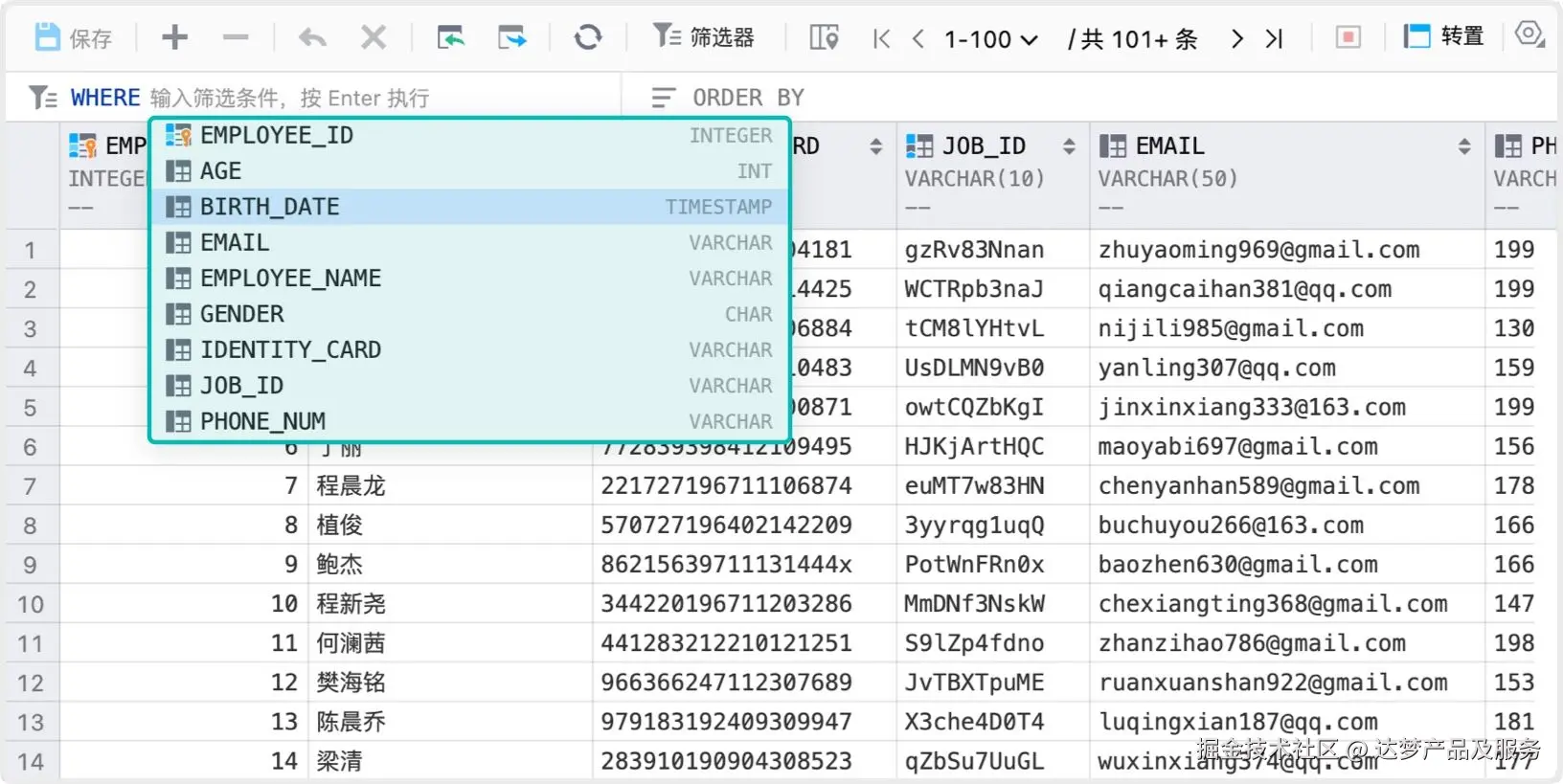The image size is (1563, 784).
Task: Click the name cell 陈晨乔
Action: point(351,722)
